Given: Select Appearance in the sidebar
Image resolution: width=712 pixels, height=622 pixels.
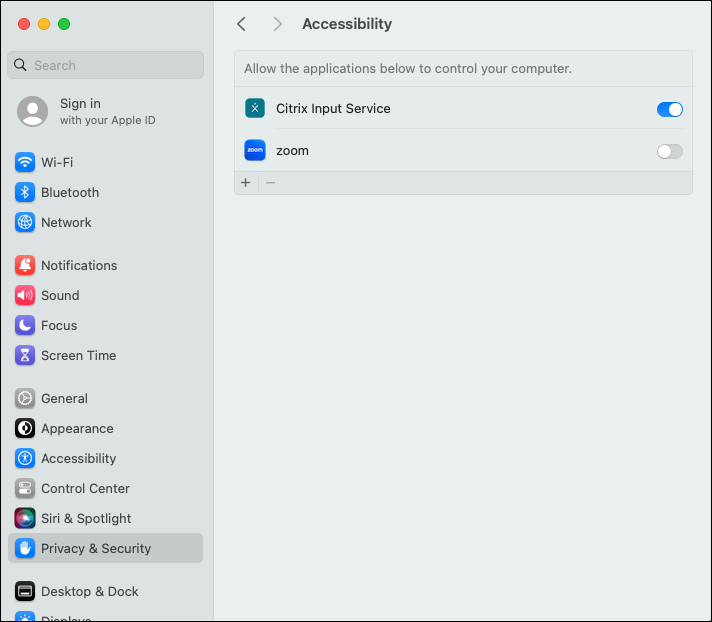Looking at the screenshot, I should coord(76,428).
